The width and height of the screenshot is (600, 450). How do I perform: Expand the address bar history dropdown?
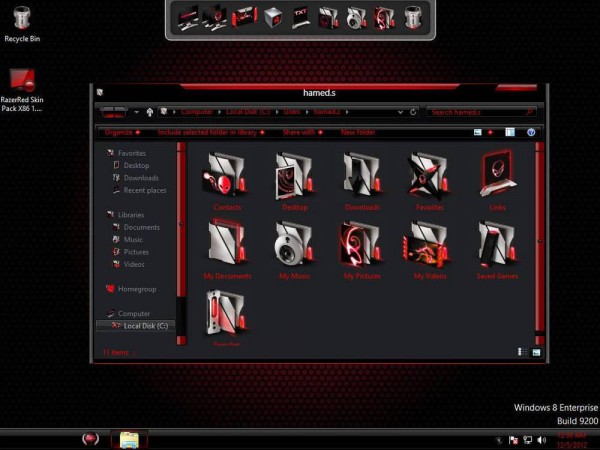coord(400,112)
